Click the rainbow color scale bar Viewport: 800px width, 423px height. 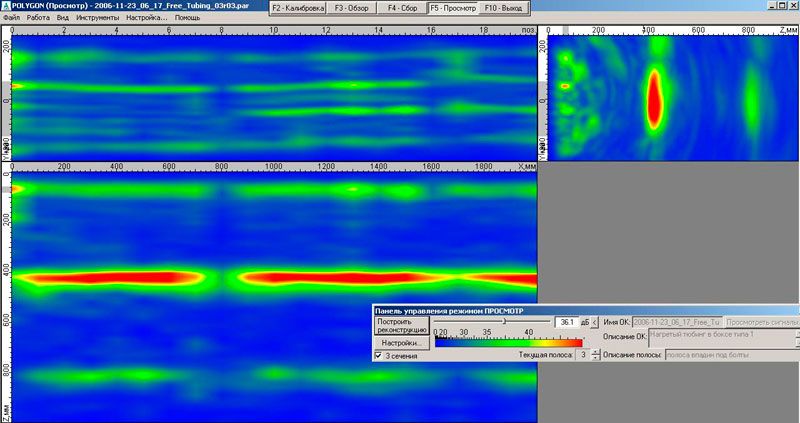[508, 343]
